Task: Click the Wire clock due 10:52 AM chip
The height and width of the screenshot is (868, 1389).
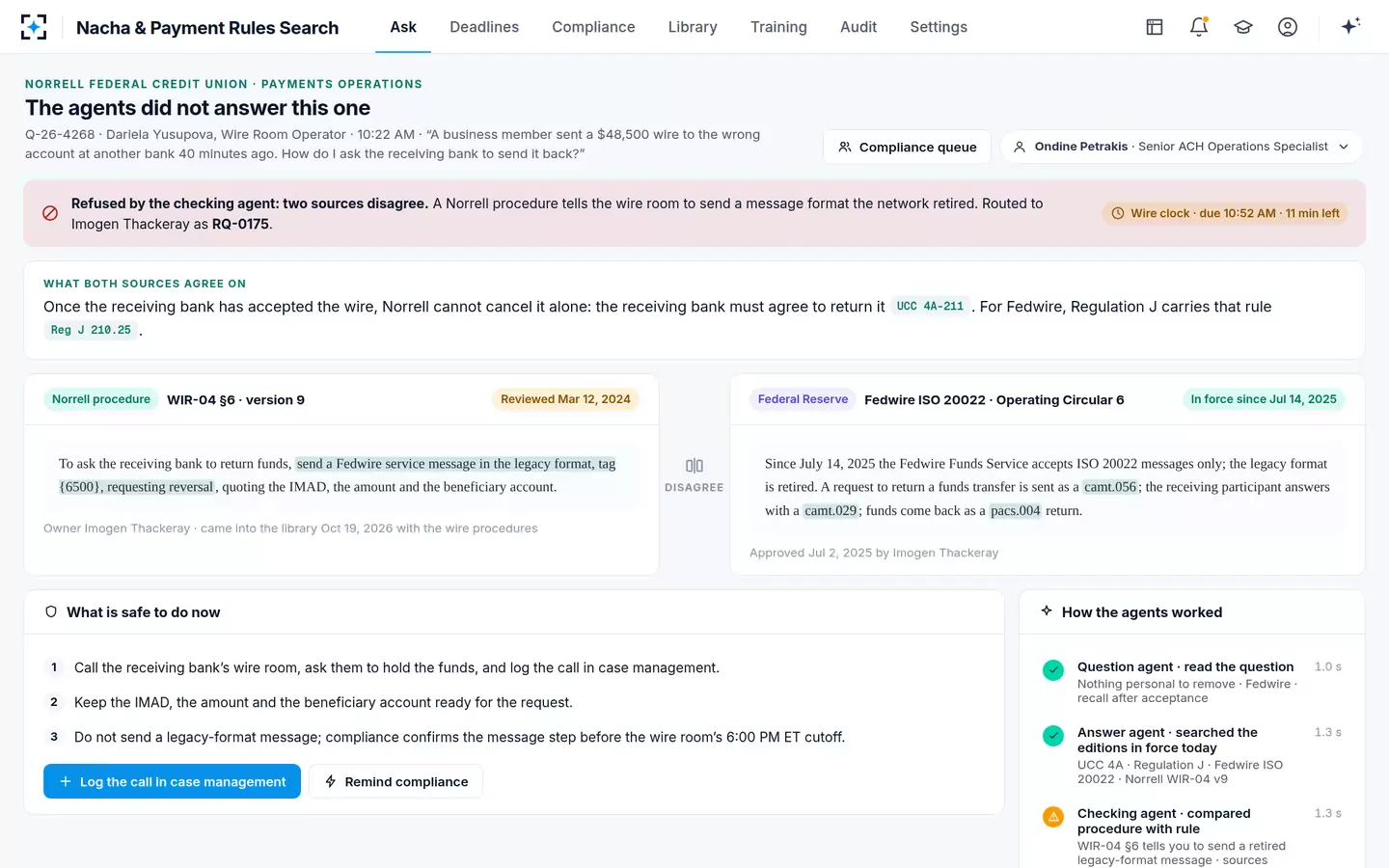Action: pyautogui.click(x=1225, y=213)
